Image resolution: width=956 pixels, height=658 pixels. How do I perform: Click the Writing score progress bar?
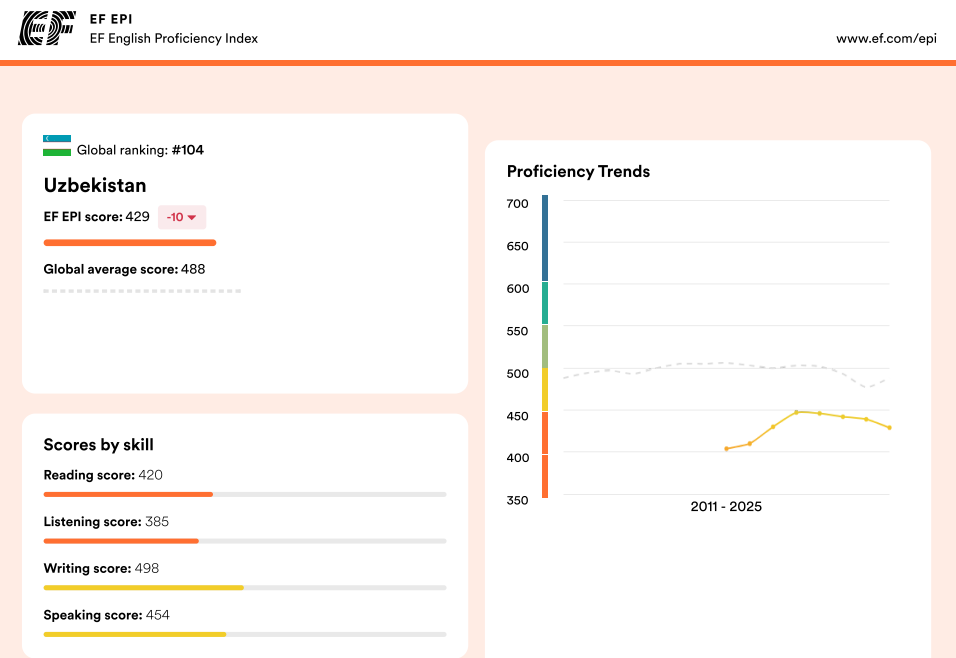245,587
